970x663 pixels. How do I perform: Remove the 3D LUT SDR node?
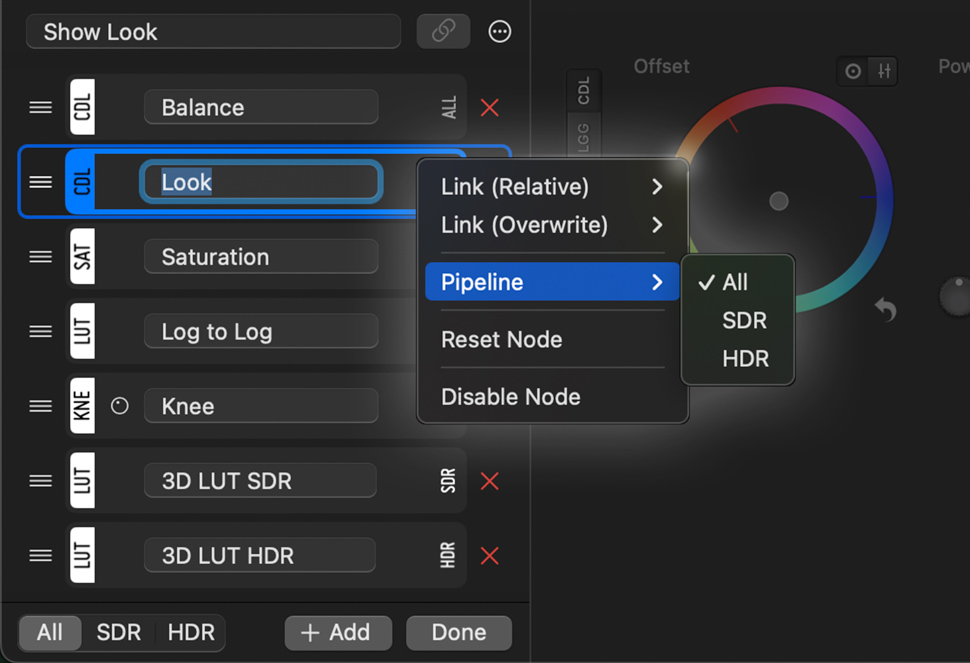[489, 481]
